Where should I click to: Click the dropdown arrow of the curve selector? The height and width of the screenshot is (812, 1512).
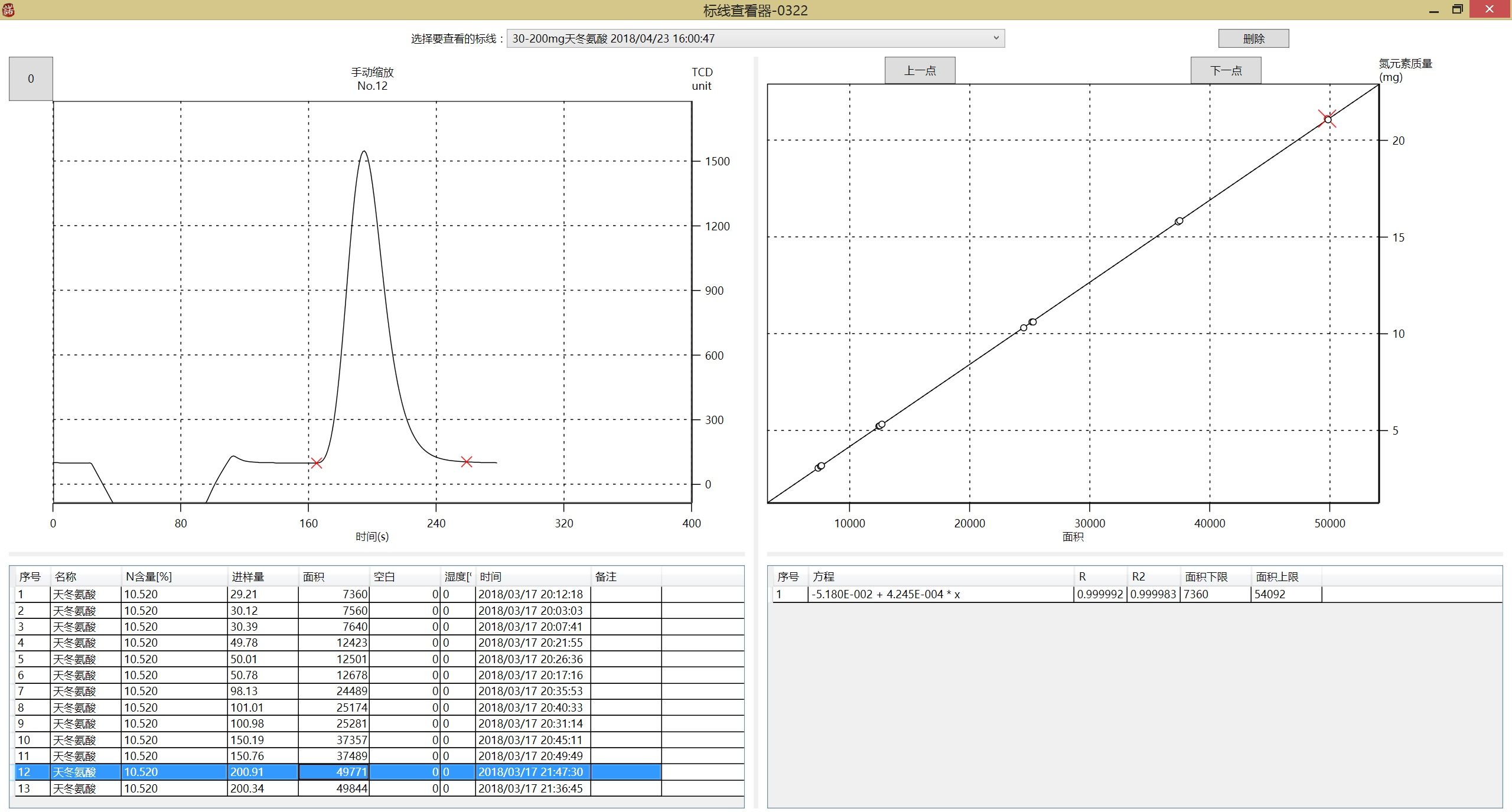click(x=996, y=38)
